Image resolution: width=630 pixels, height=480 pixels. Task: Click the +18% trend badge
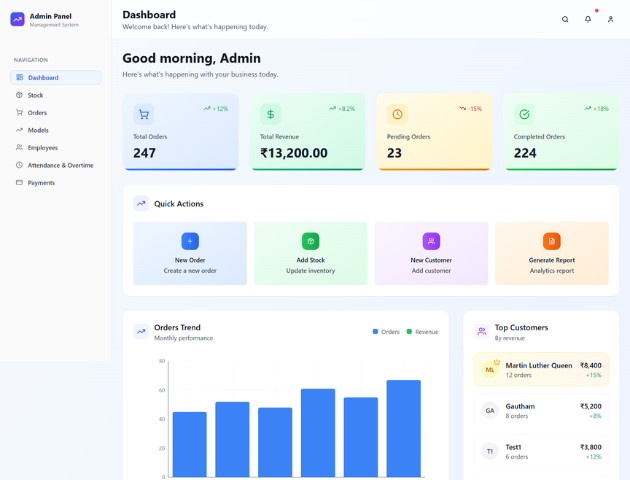tap(597, 108)
